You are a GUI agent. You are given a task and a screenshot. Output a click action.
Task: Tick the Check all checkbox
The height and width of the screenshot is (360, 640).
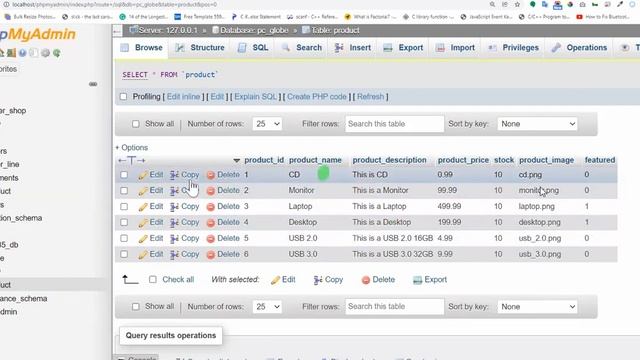click(x=153, y=280)
